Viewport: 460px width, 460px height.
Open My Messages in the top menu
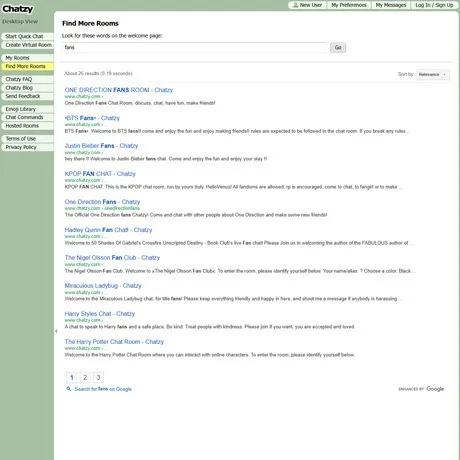(391, 5)
